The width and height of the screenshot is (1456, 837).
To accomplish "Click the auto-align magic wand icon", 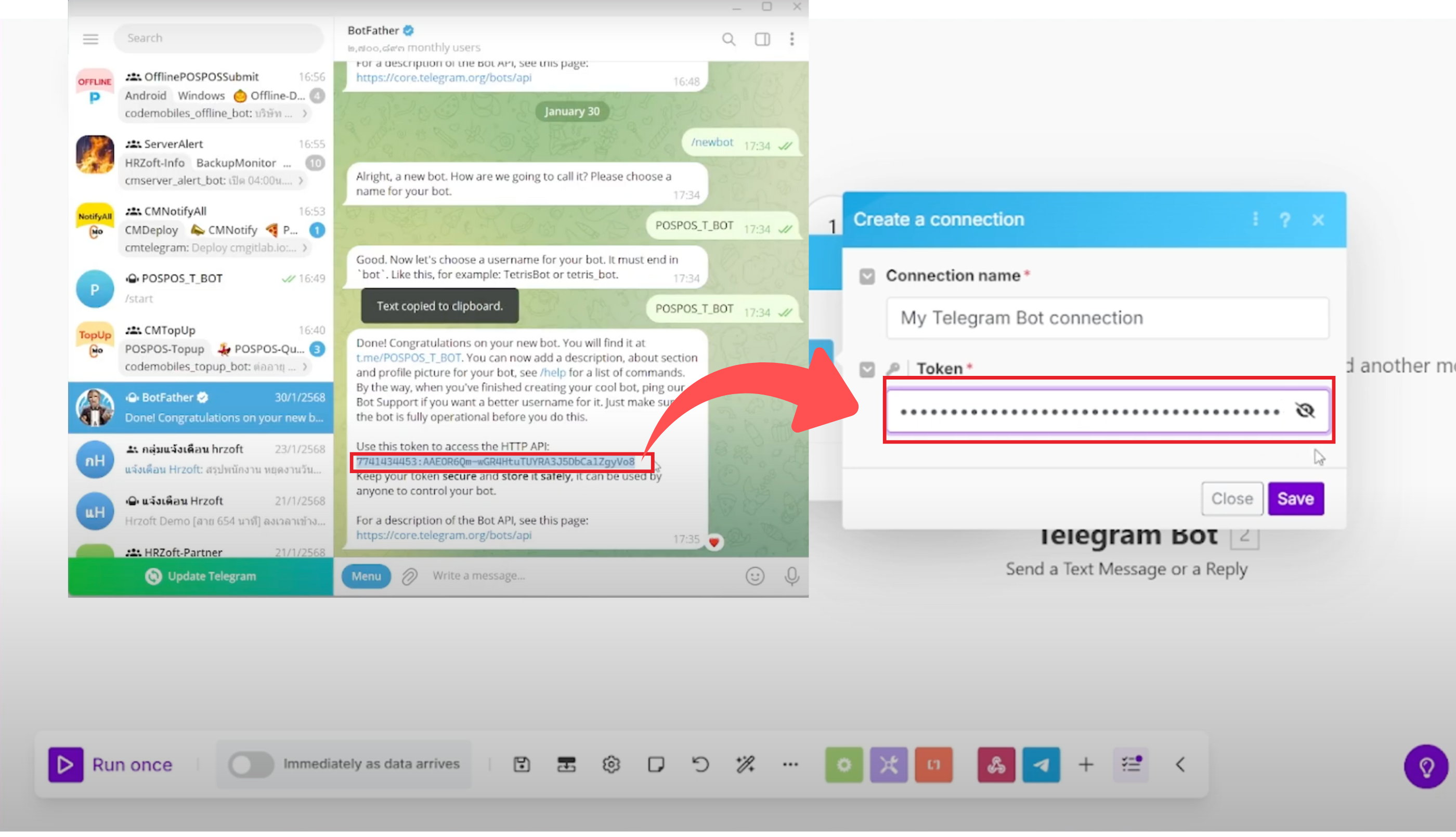I will 746,764.
